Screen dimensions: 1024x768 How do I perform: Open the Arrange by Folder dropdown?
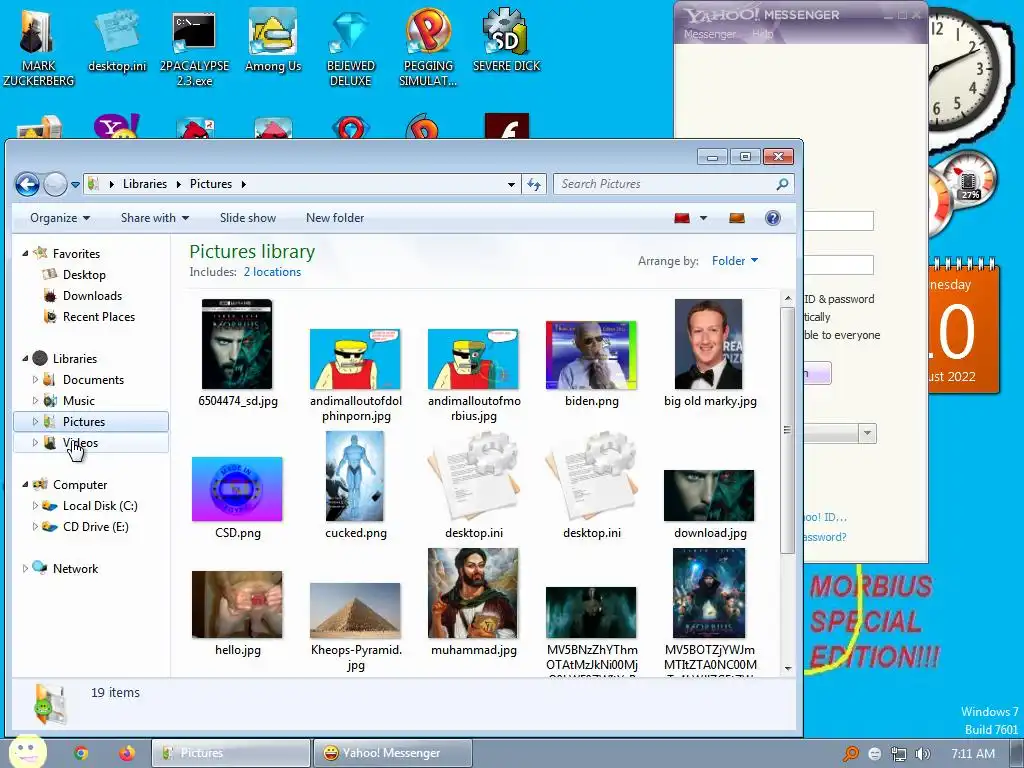[x=735, y=261]
